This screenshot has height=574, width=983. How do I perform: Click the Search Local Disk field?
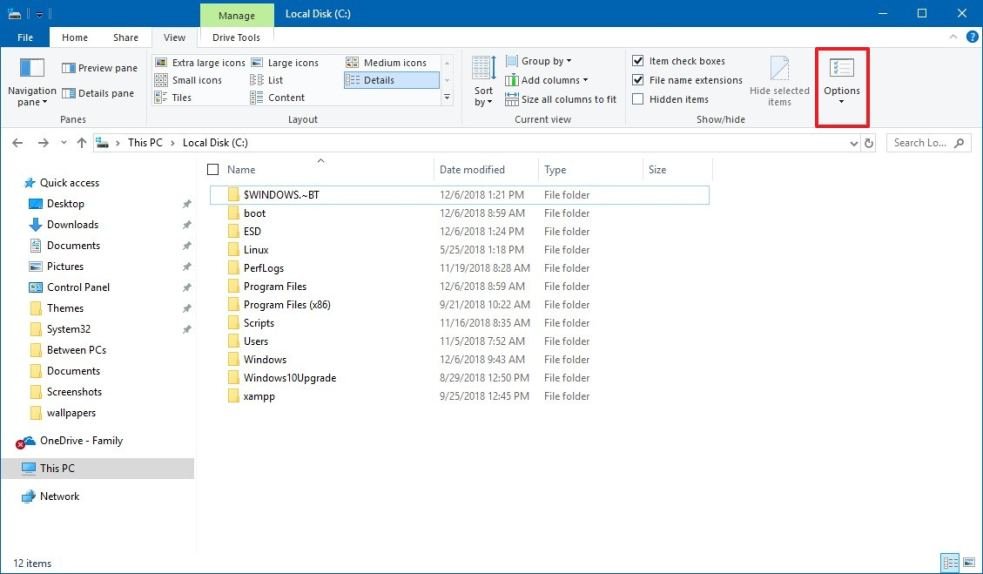(920, 143)
